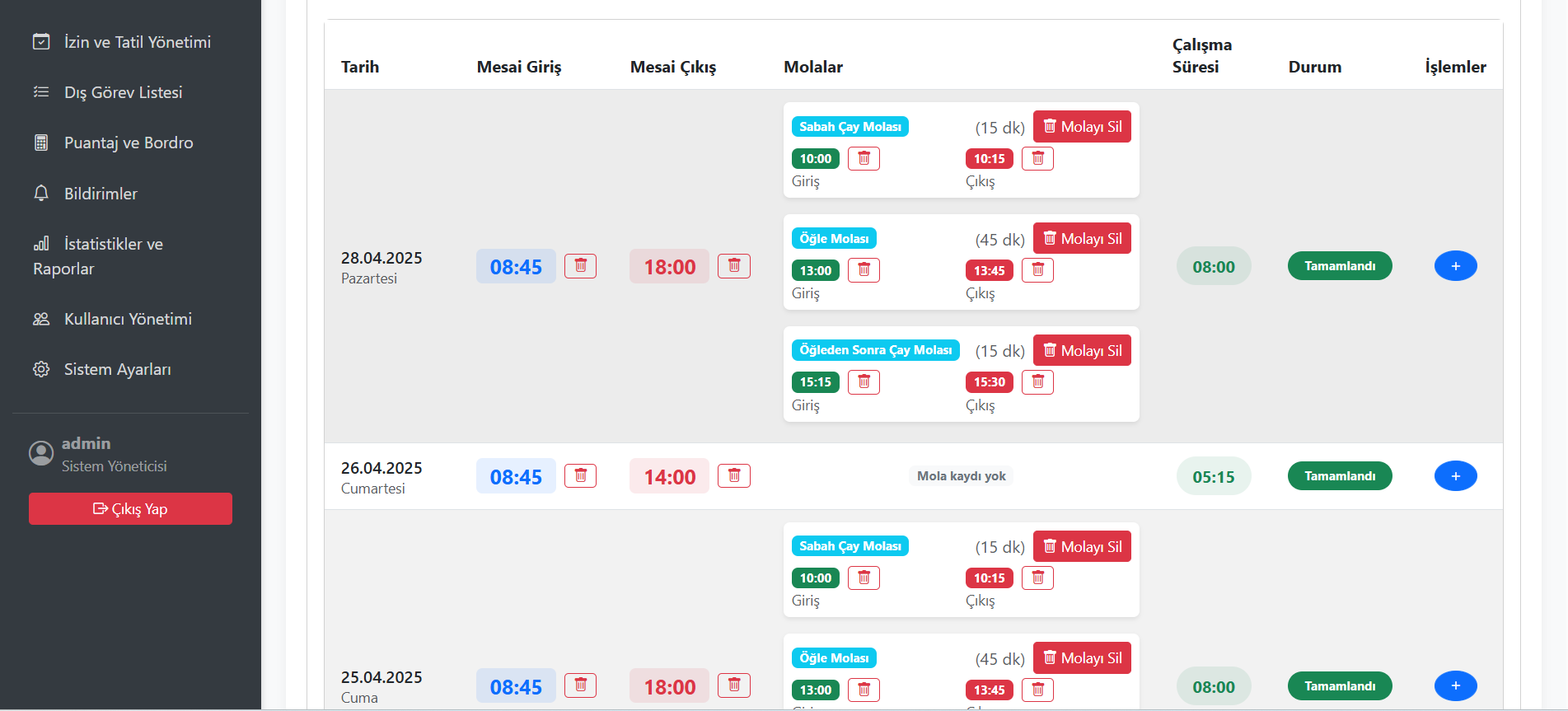This screenshot has width=1568, height=711.
Task: Delete the 18:00 exit time for 28.04.2025
Action: click(x=733, y=266)
